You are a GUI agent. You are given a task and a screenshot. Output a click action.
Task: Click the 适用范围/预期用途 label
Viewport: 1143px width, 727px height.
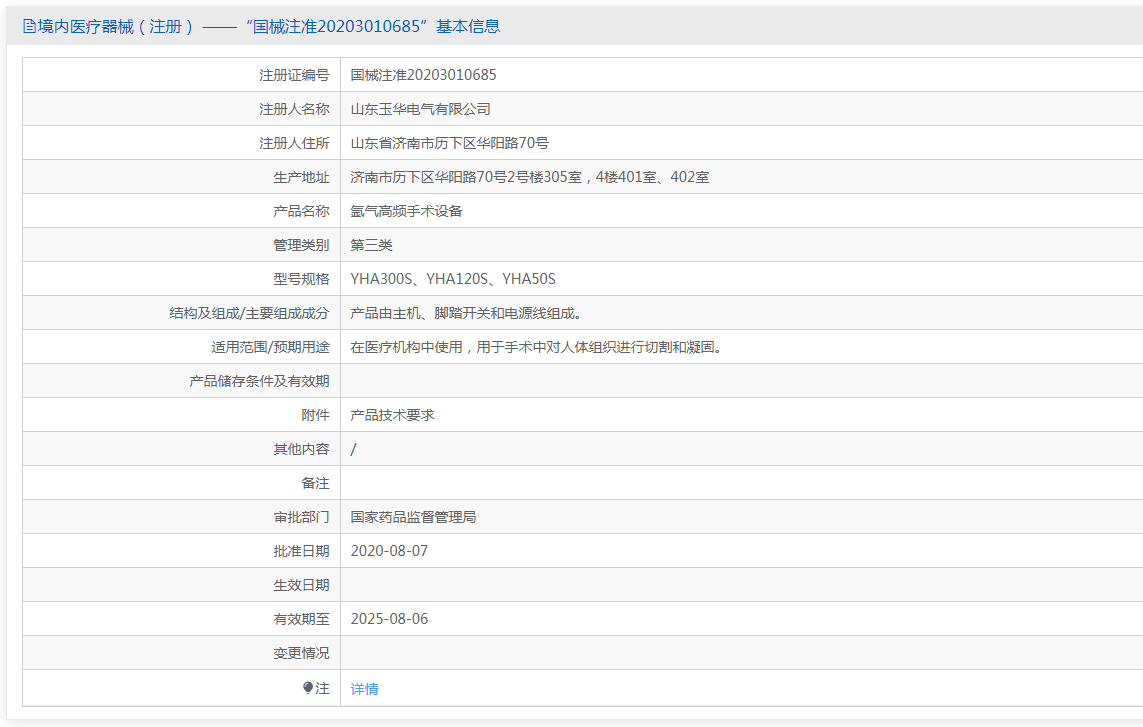(x=270, y=347)
